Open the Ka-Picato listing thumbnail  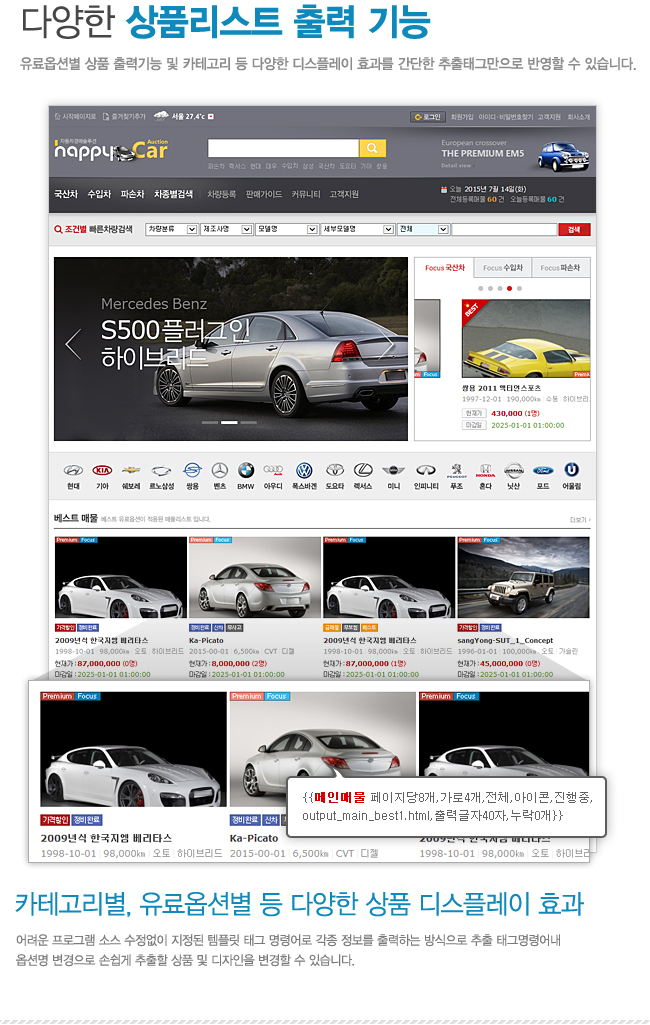[x=254, y=577]
